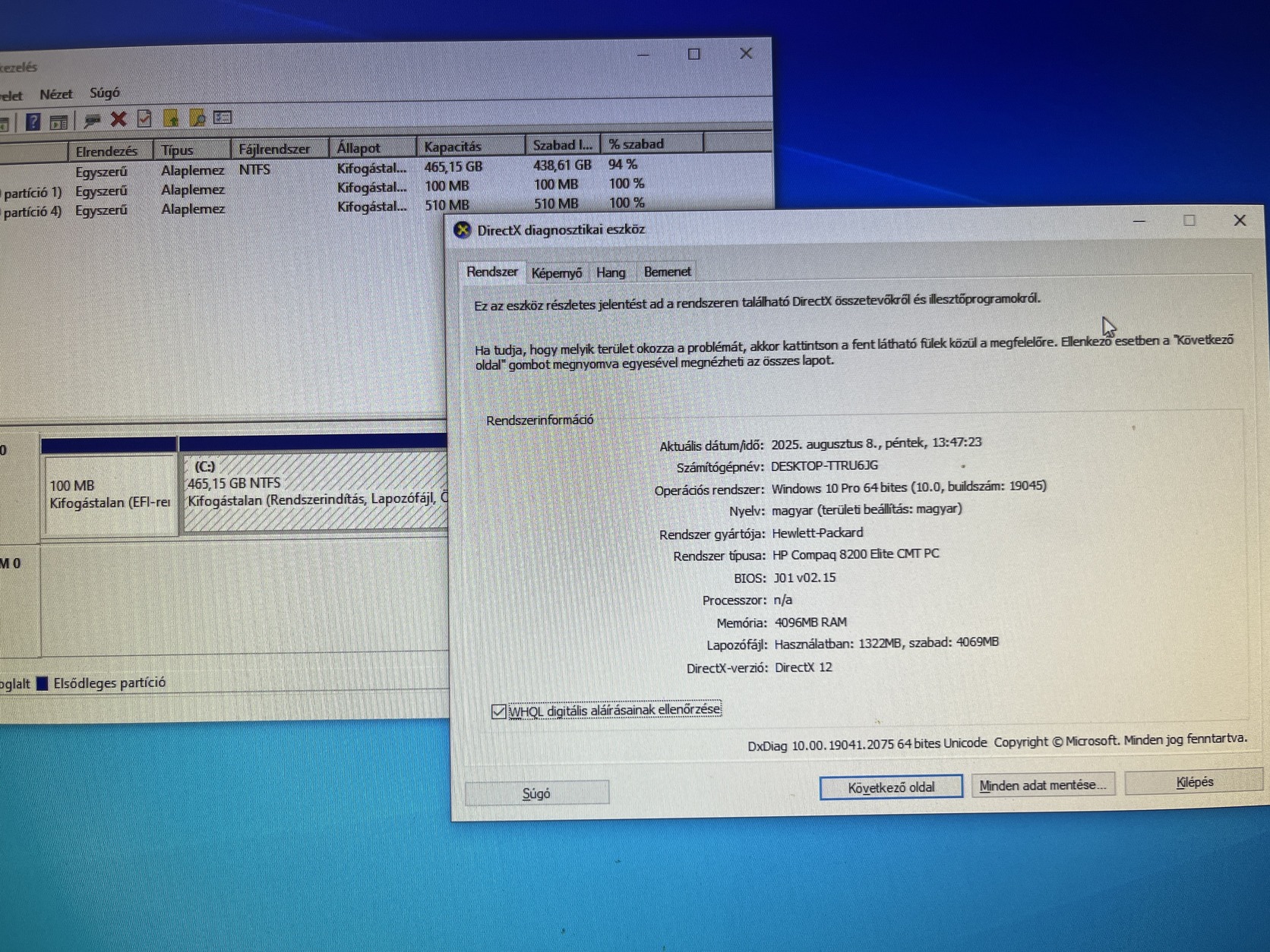Click the 94 % free cell
The image size is (1270, 952).
[x=623, y=164]
